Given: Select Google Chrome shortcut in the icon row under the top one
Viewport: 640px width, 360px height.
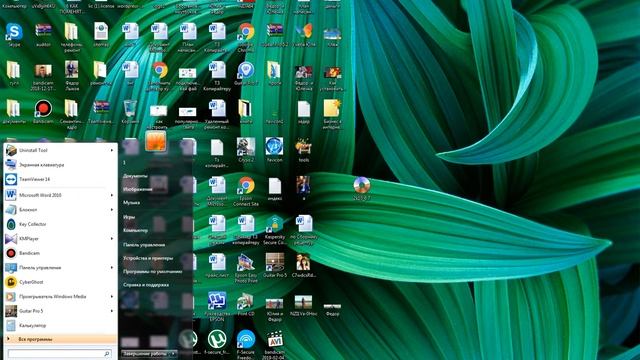Looking at the screenshot, I should tap(246, 37).
